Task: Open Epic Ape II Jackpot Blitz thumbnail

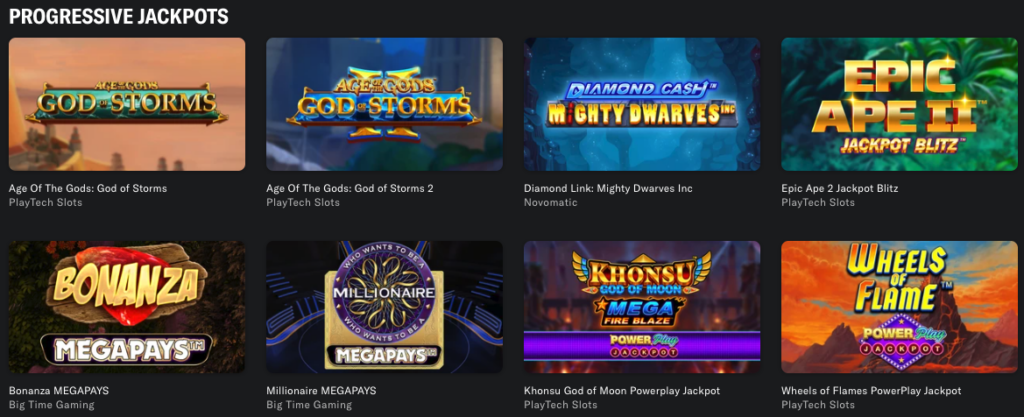Action: [x=899, y=104]
